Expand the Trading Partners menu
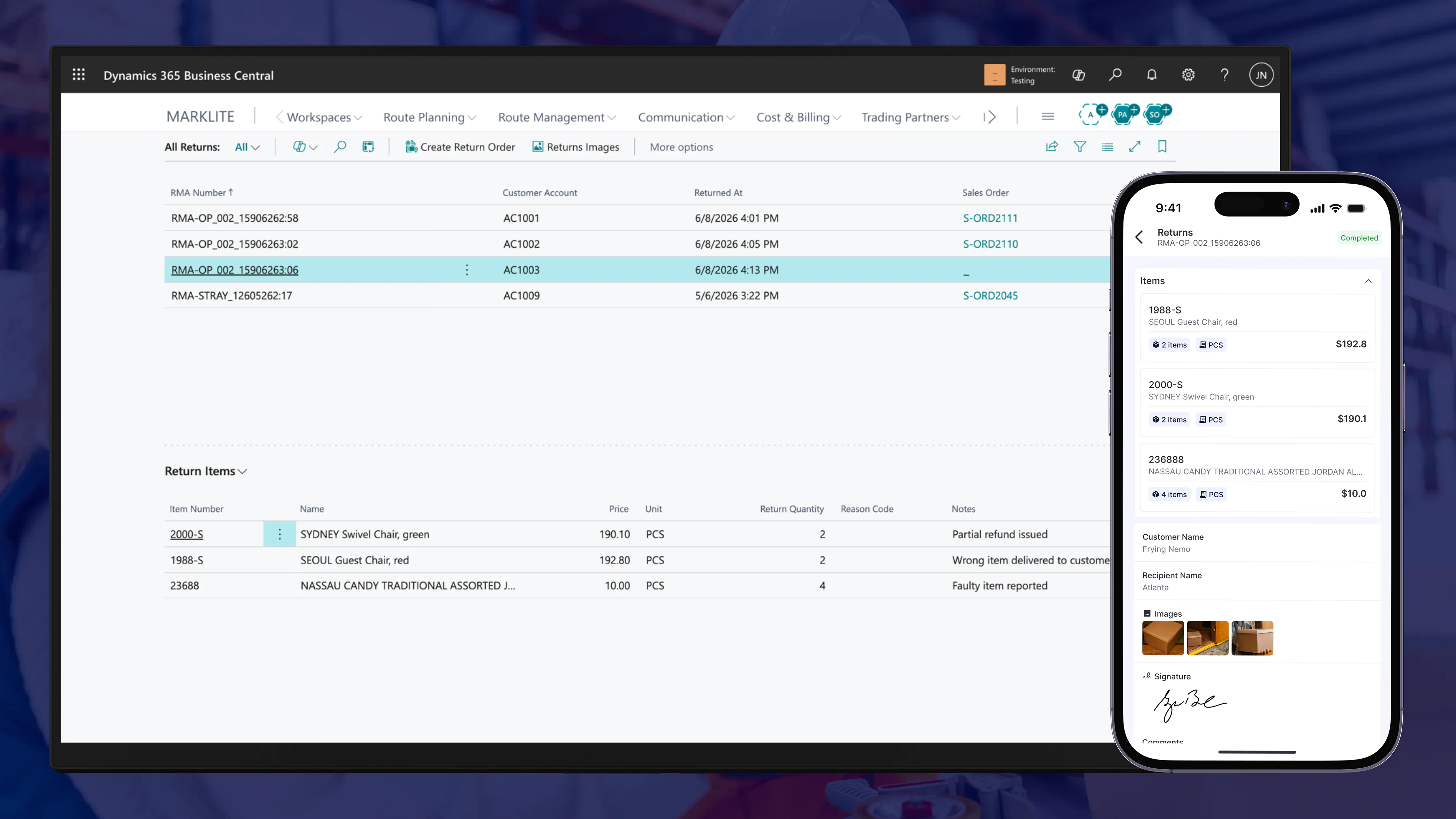Viewport: 1456px width, 819px height. click(x=911, y=117)
